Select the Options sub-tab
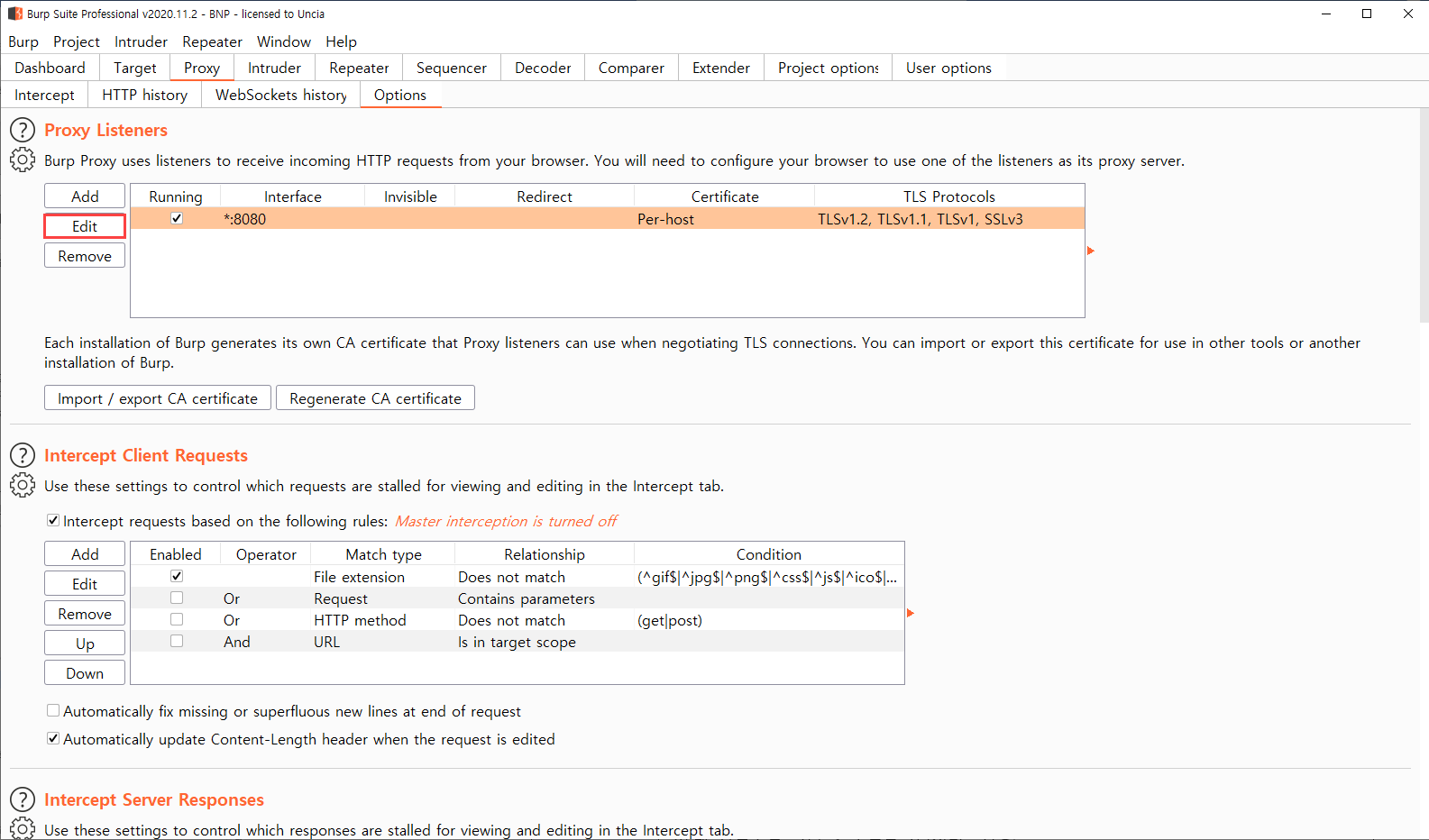The image size is (1429, 840). [x=400, y=95]
